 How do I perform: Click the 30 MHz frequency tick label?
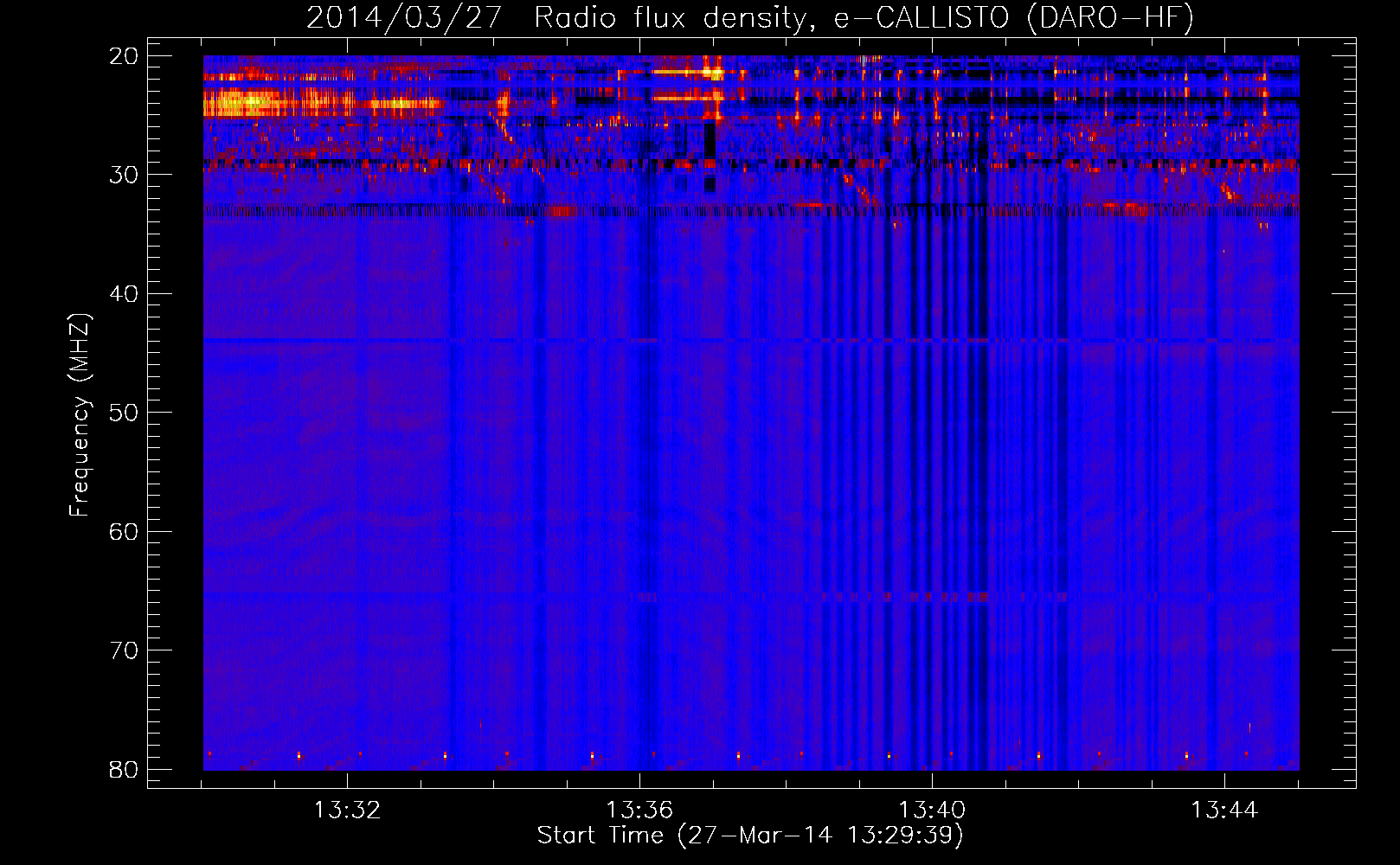point(124,175)
